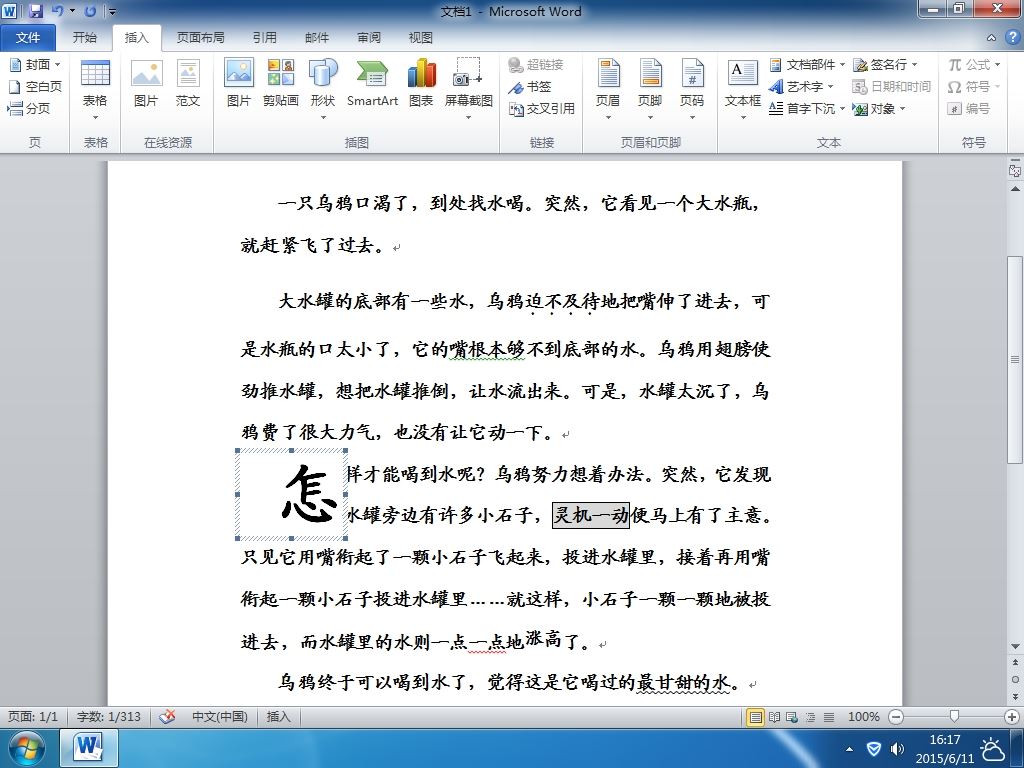Switch to Web Layout view

click(x=792, y=717)
